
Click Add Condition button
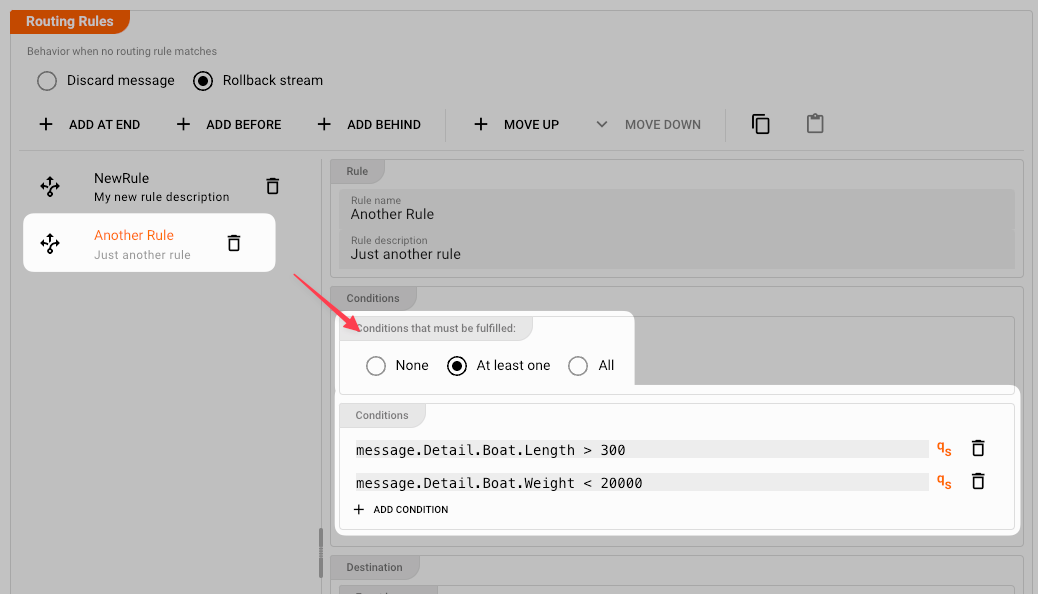401,510
